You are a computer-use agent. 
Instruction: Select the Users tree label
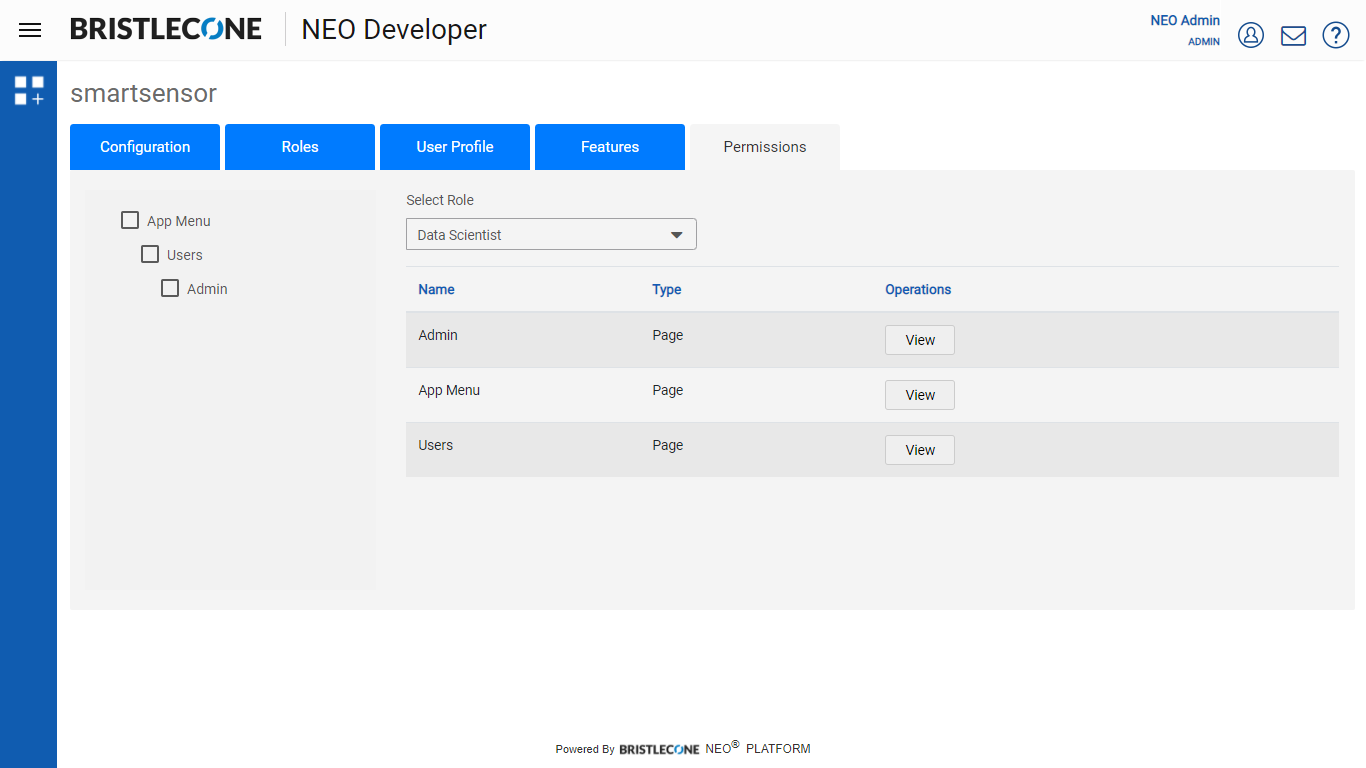pos(185,255)
